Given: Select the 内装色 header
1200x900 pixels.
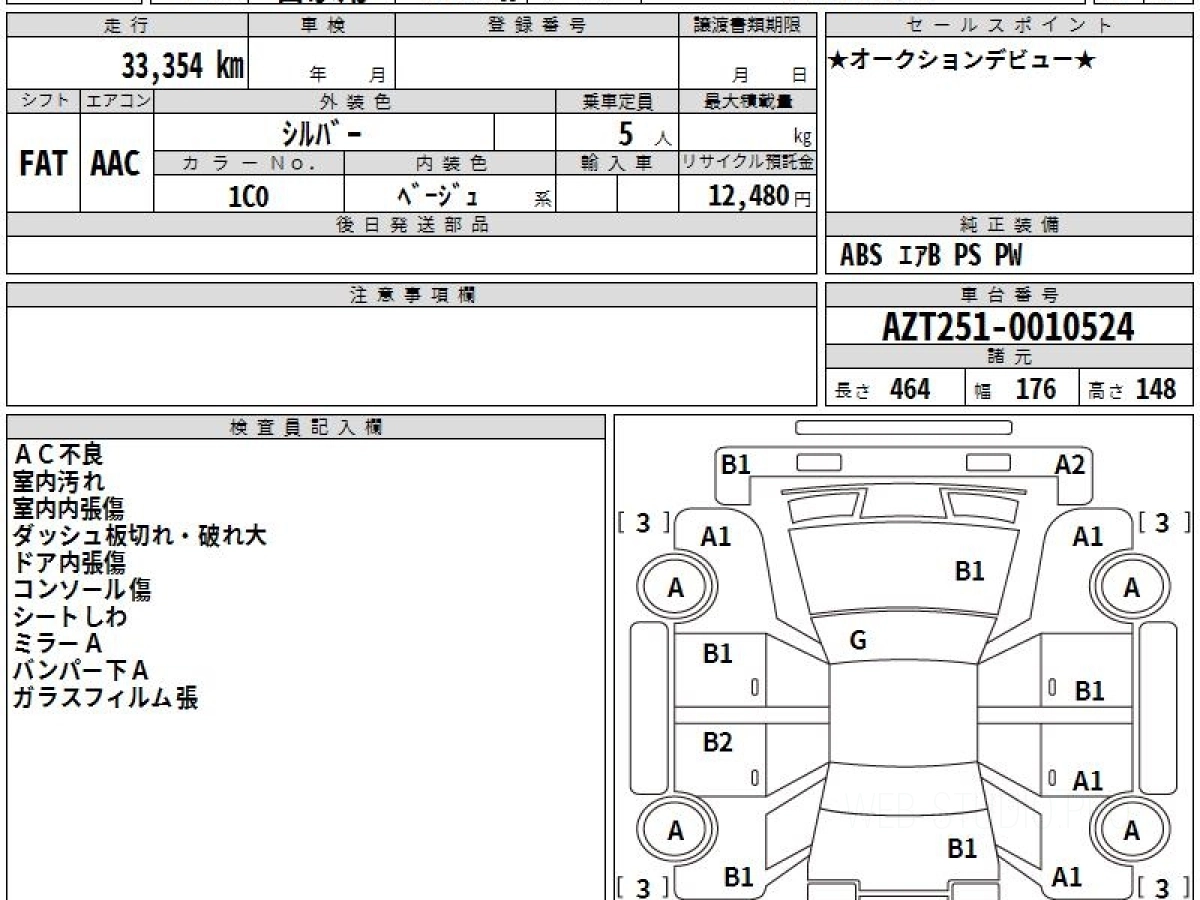Looking at the screenshot, I should [x=450, y=163].
